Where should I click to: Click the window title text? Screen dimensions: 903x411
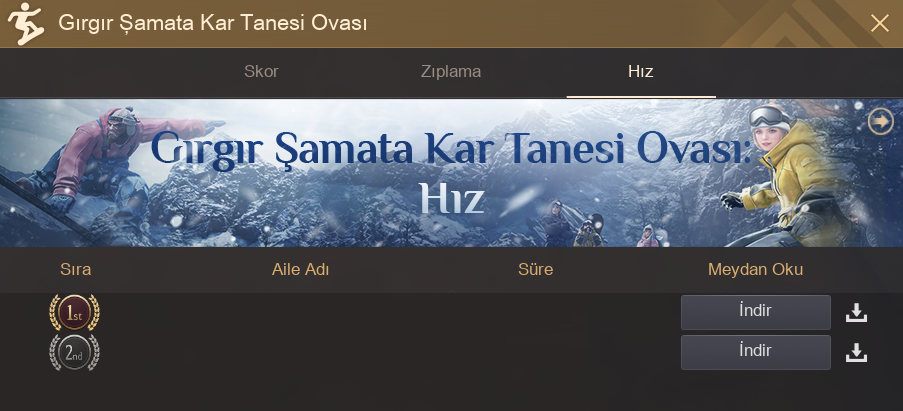point(213,24)
